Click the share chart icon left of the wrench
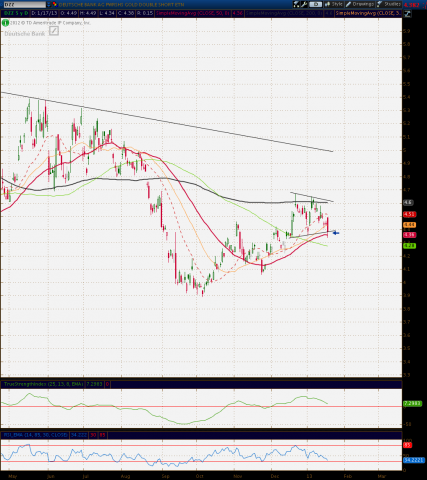 [x=297, y=4]
